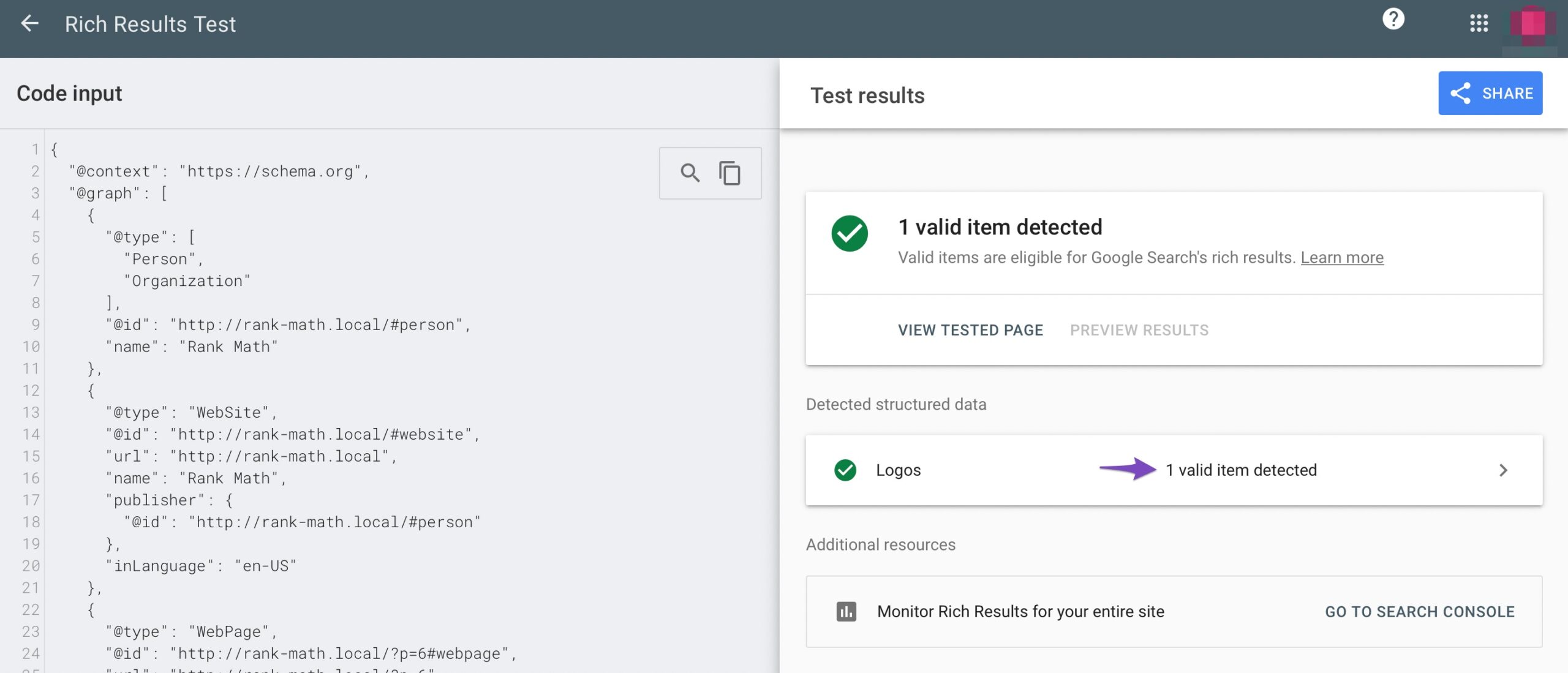Screen dimensions: 1568x673
Task: Click the "name": "Rank Math" line ten
Action: (192, 347)
